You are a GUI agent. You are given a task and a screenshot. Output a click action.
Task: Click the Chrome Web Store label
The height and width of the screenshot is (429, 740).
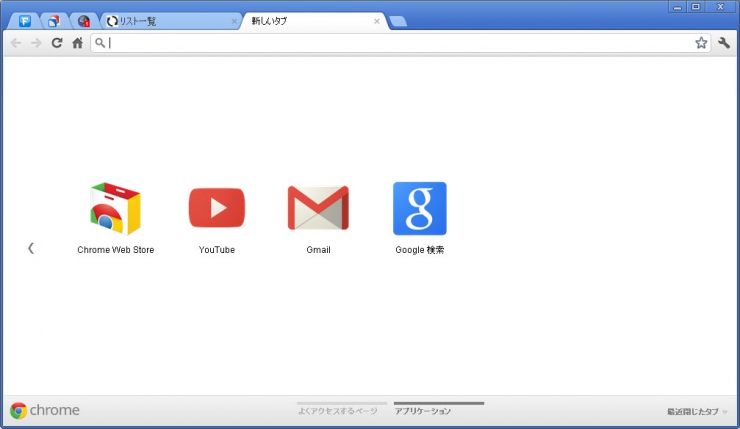coord(116,250)
